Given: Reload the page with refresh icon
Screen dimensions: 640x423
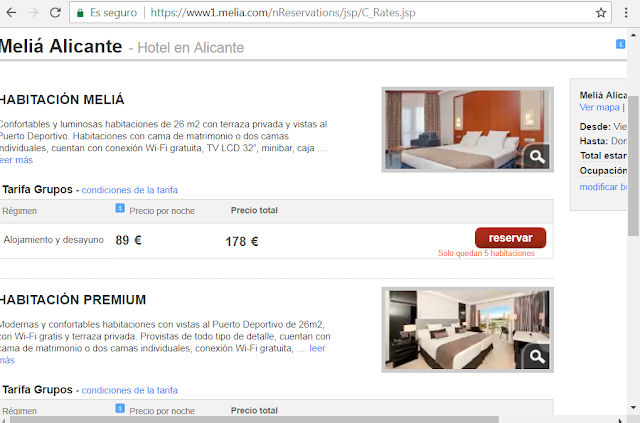Looking at the screenshot, I should pyautogui.click(x=55, y=13).
